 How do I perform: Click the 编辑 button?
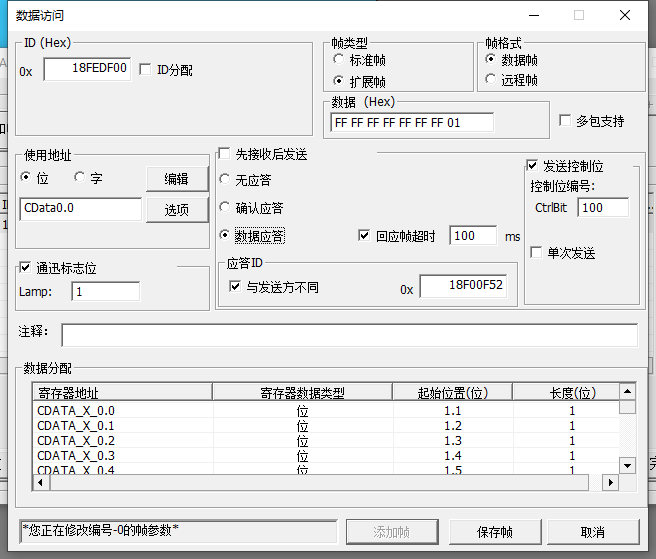176,179
